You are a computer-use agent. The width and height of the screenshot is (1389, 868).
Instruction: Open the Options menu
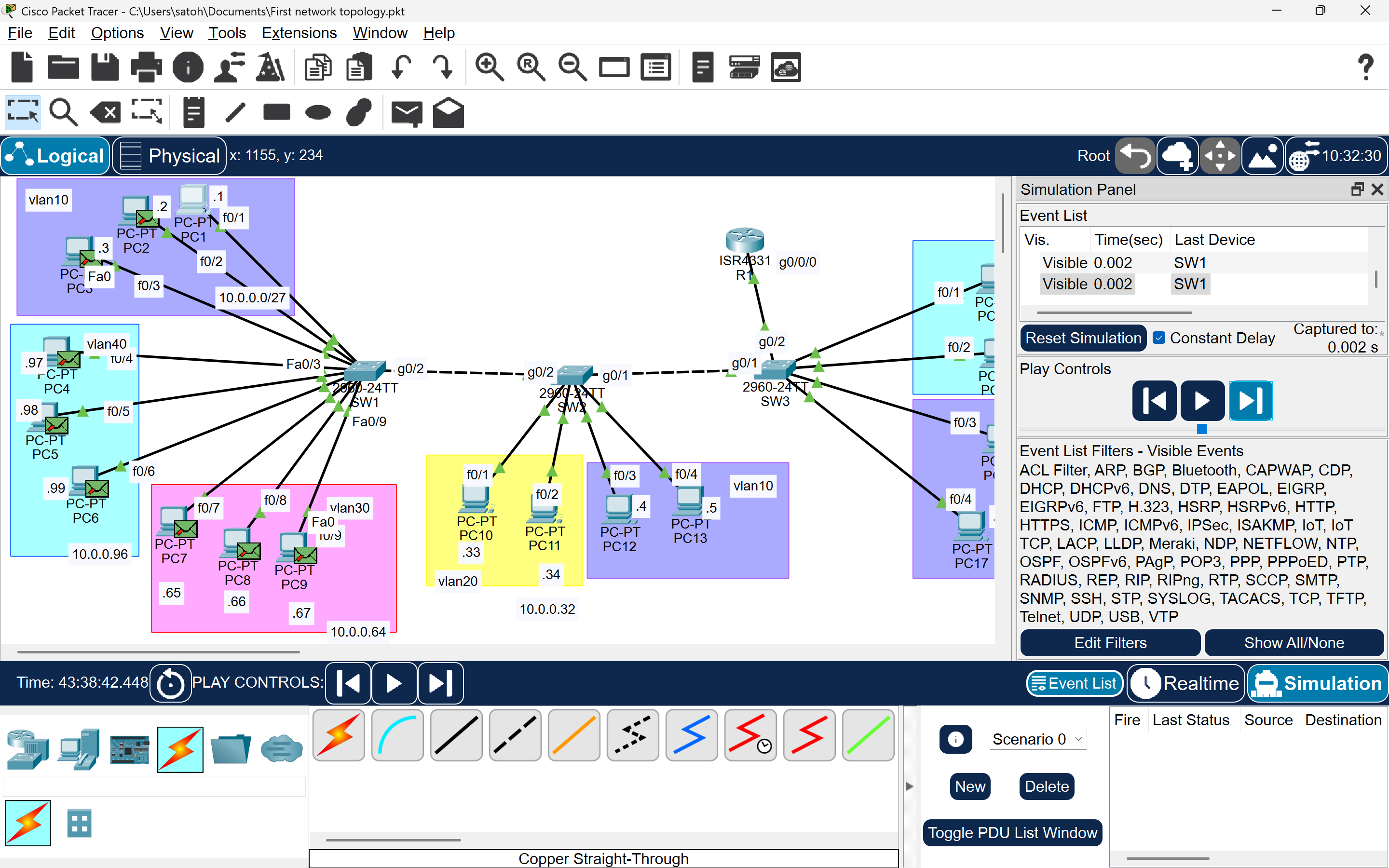coord(117,33)
